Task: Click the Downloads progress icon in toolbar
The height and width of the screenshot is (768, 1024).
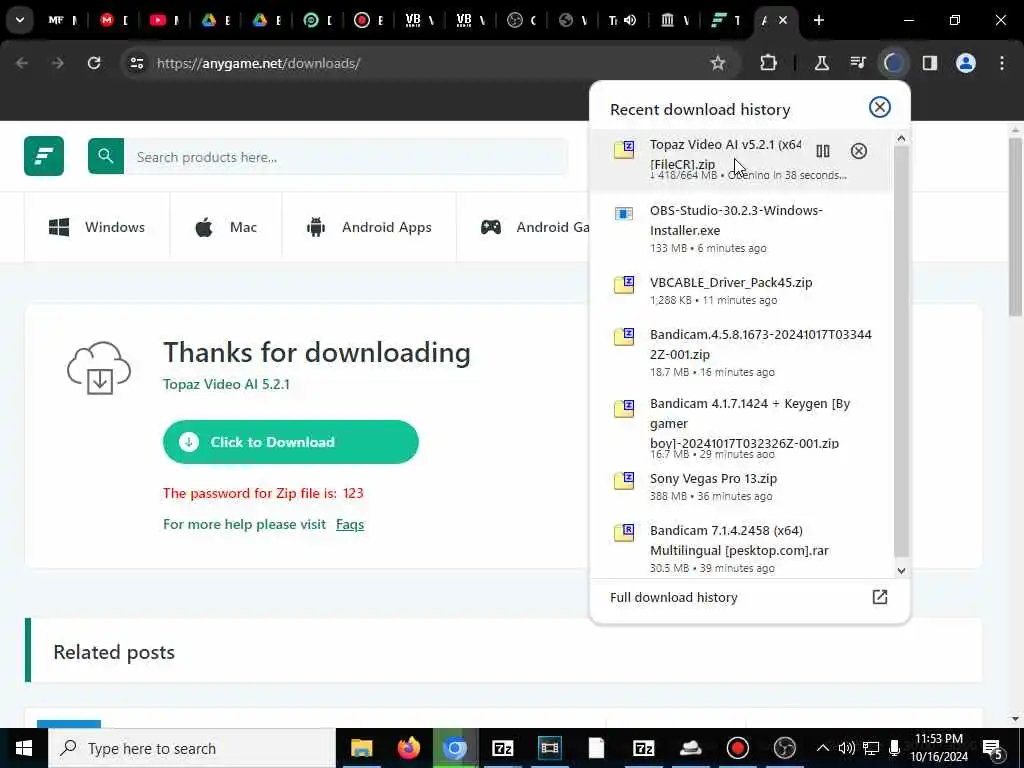Action: click(x=893, y=63)
